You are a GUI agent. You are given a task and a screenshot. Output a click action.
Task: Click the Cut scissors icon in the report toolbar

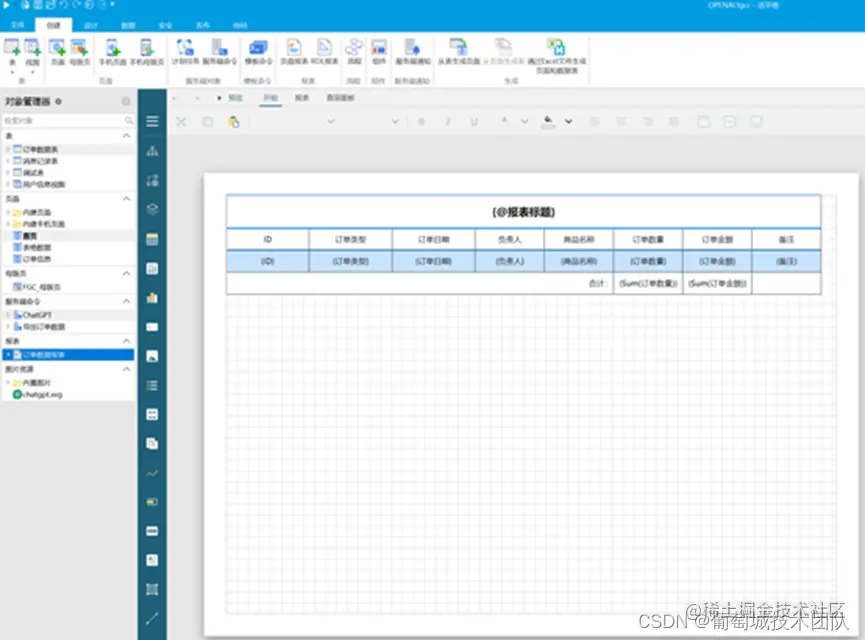point(181,121)
